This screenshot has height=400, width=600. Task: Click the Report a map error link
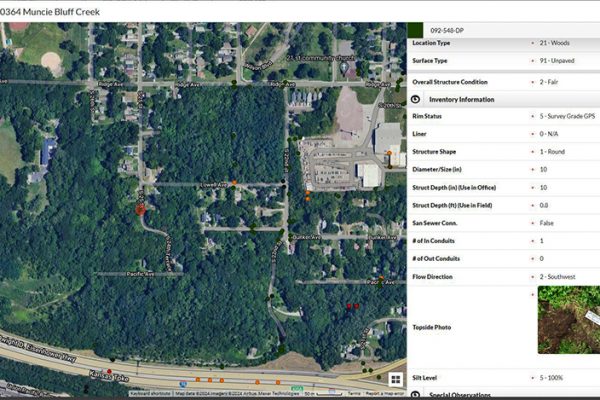384,393
